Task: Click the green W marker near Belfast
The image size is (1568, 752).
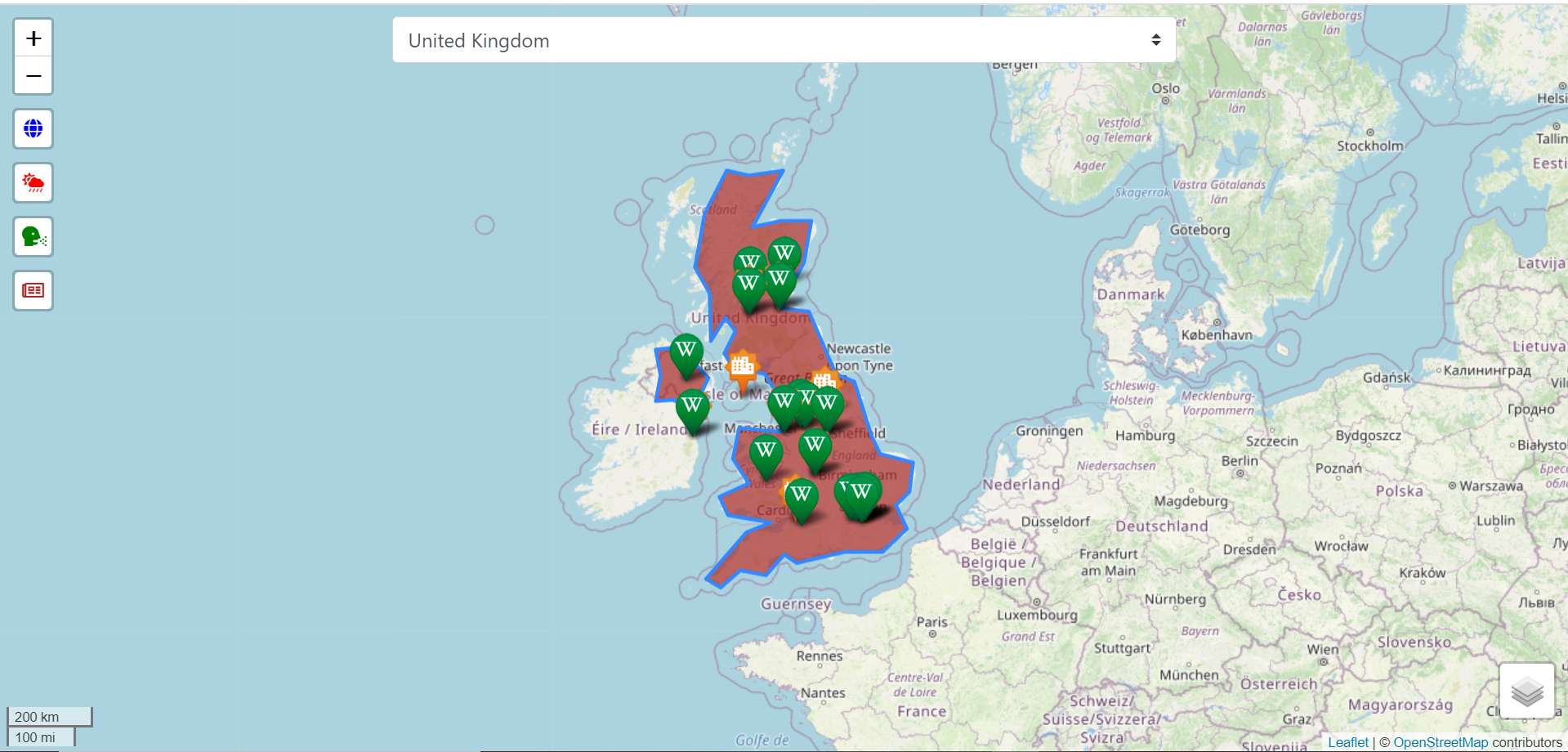Action: 686,353
